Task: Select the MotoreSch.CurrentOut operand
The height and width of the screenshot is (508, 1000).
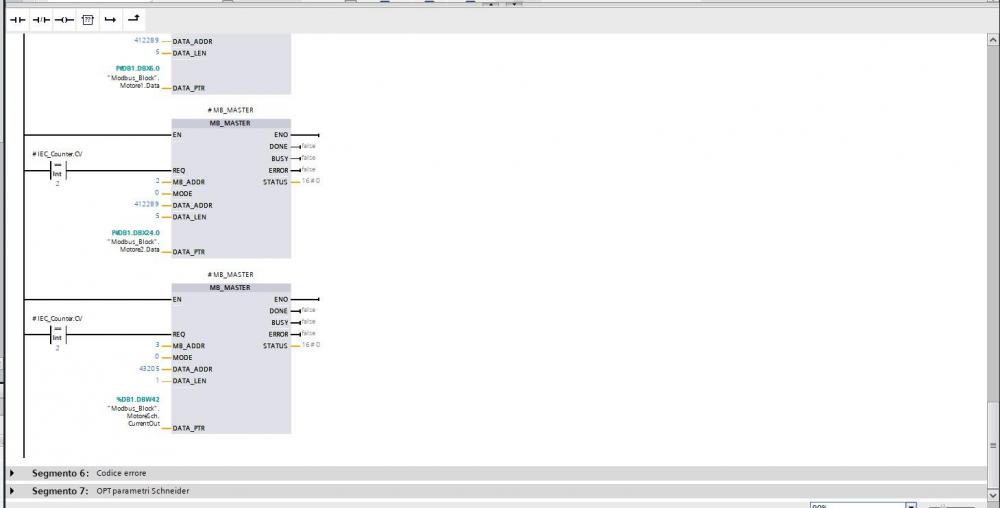Action: click(133, 416)
